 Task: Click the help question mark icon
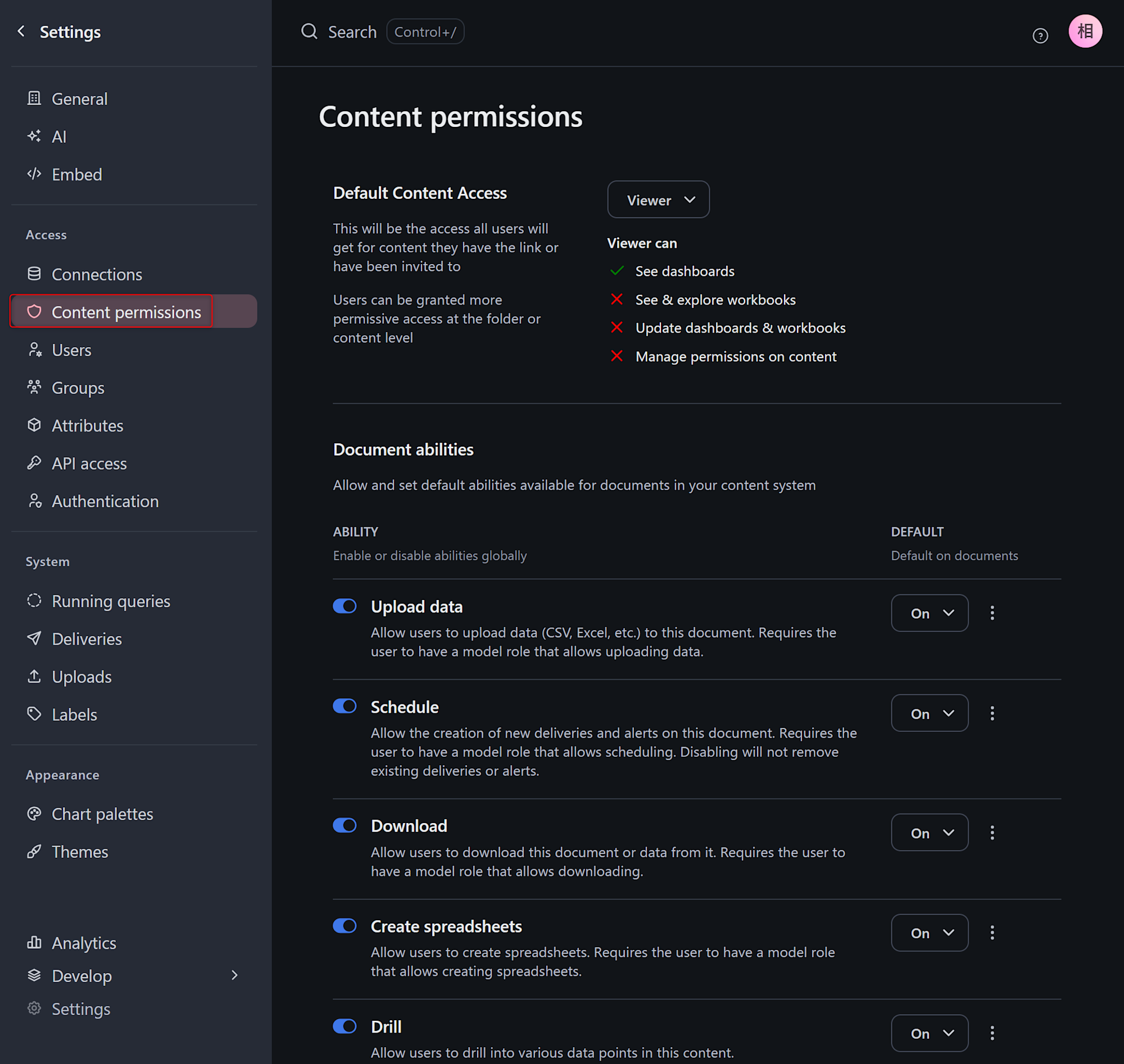click(x=1040, y=36)
